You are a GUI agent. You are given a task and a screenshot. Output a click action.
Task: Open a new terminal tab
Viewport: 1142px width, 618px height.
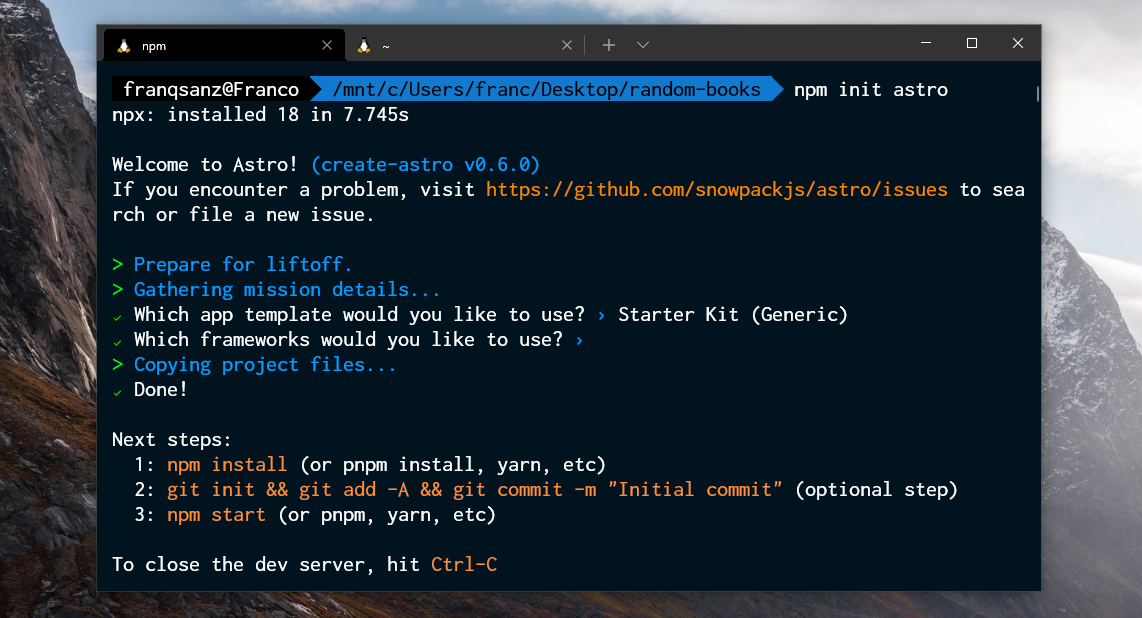[x=609, y=45]
